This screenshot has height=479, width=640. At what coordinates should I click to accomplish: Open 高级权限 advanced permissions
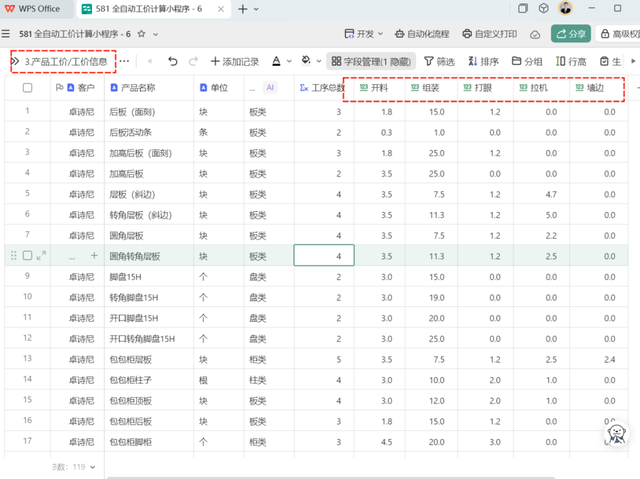(x=619, y=34)
